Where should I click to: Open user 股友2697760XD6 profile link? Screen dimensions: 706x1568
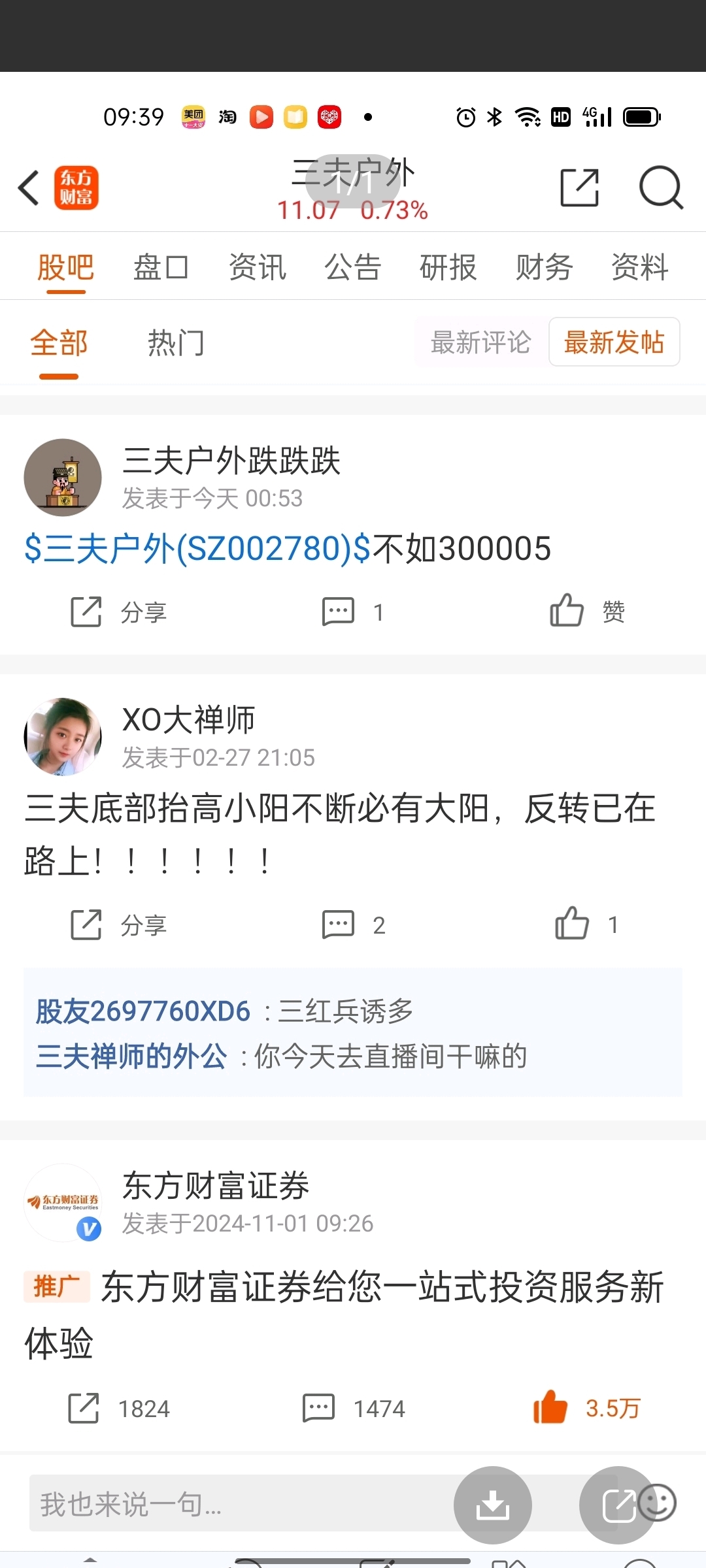[x=143, y=1011]
